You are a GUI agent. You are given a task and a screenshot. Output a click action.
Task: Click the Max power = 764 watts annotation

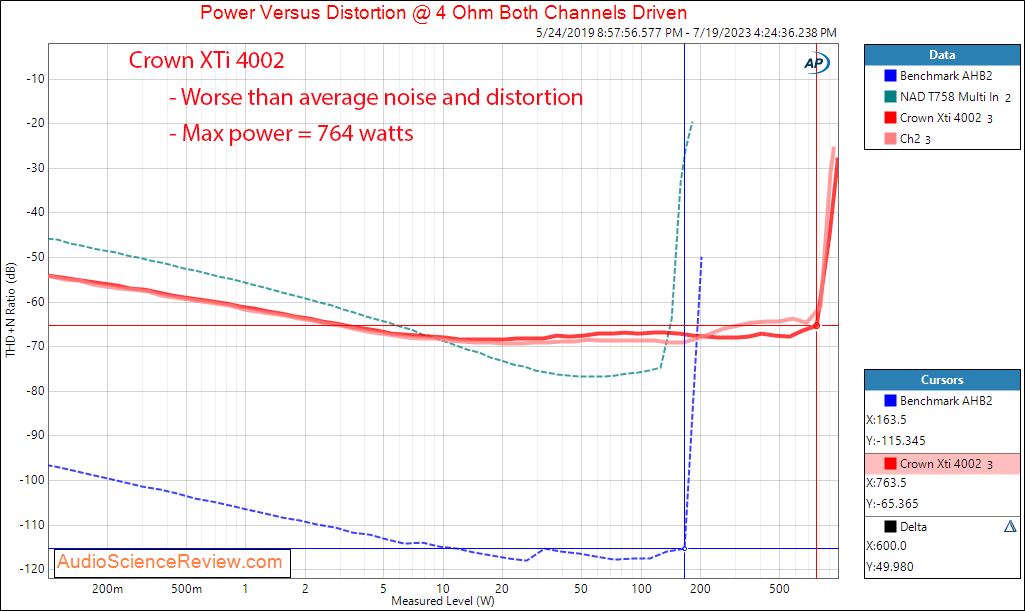tap(292, 133)
